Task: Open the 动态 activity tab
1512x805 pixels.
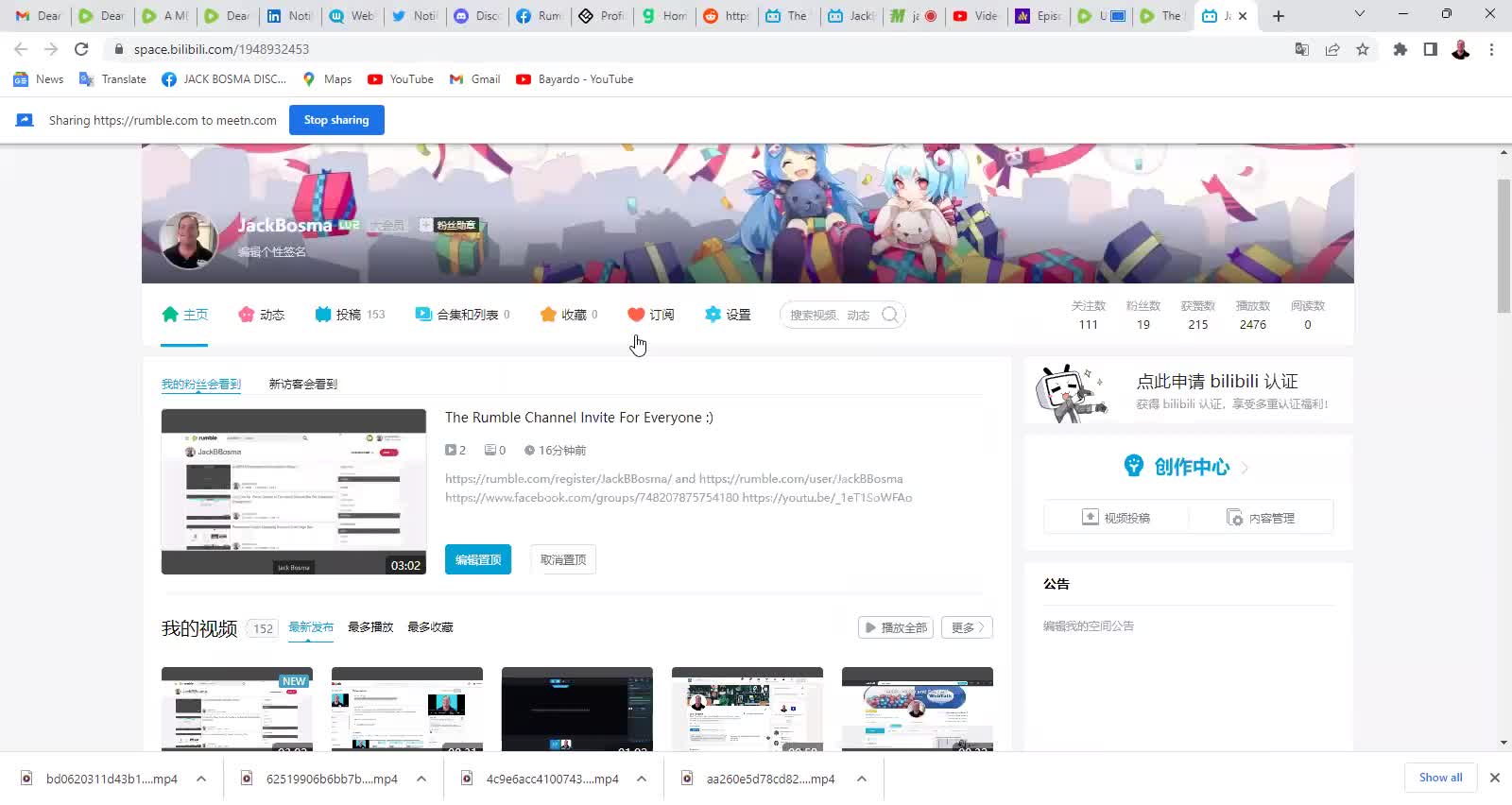Action: [261, 315]
